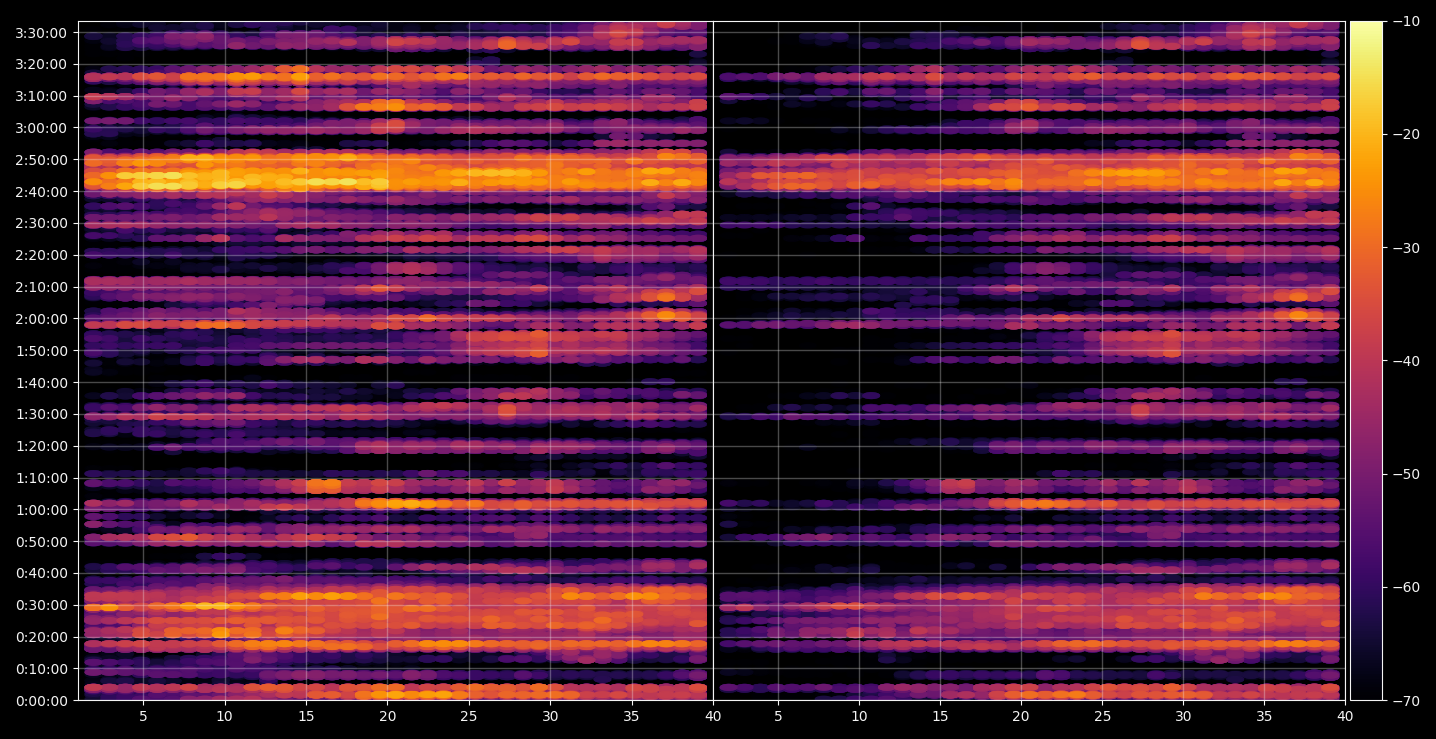Screen dimensions: 1436x739
Task: Click the −50 colorbar tick label
Action: 1405,474
